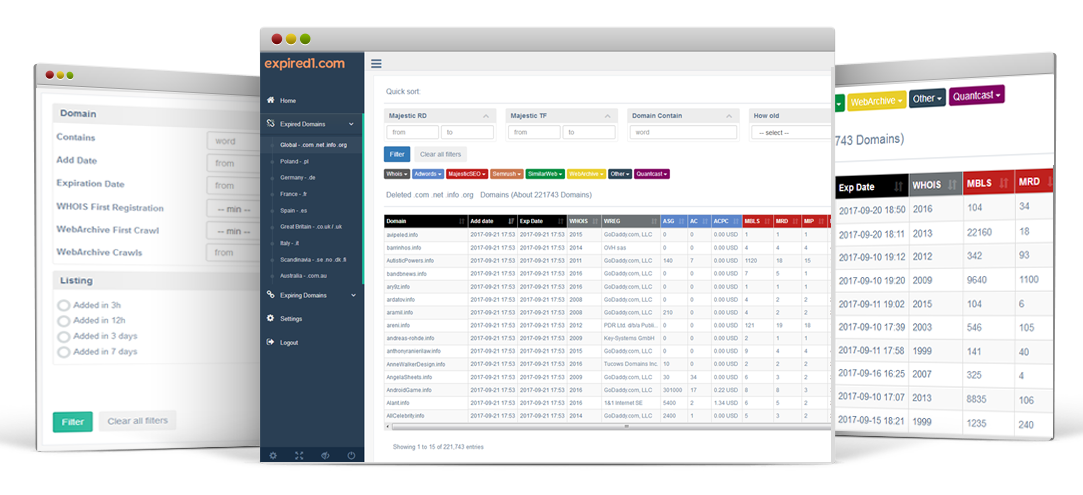Sort by Exp Date column in main window
The height and width of the screenshot is (495, 1083).
(560, 222)
